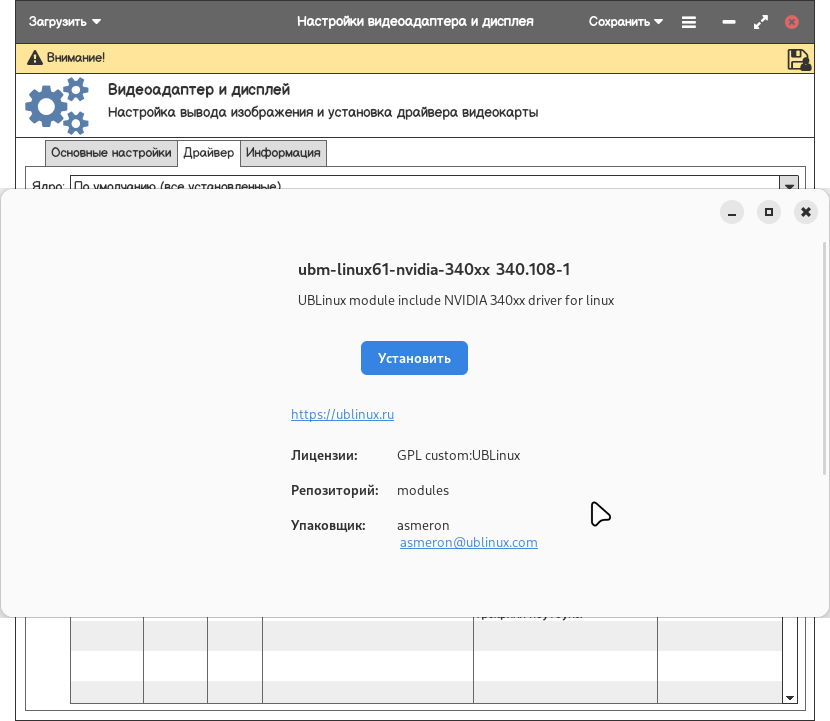
Task: Click the save floppy icon in warning bar
Action: point(799,59)
